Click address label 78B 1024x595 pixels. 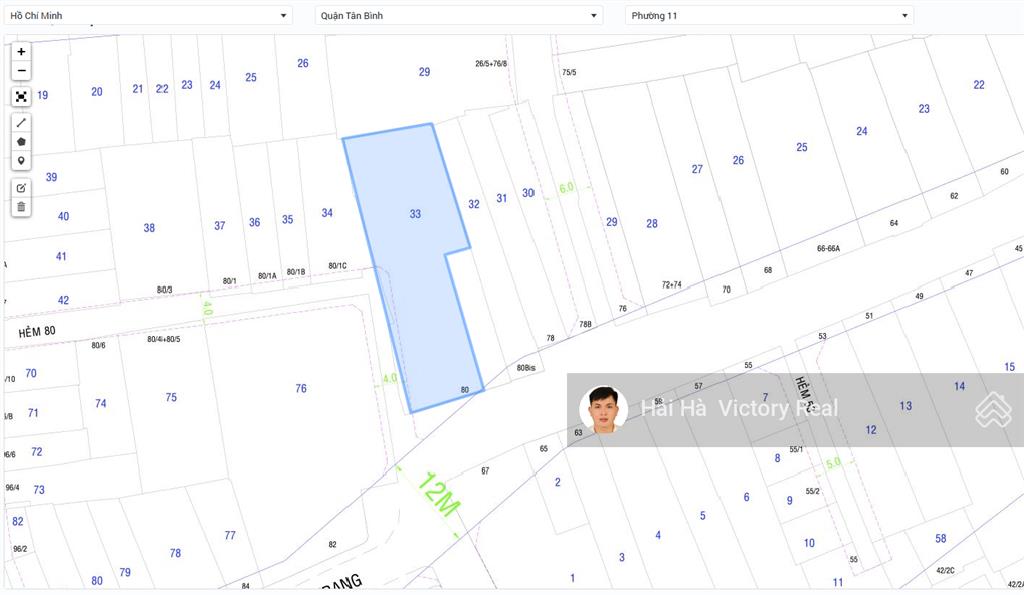(585, 325)
